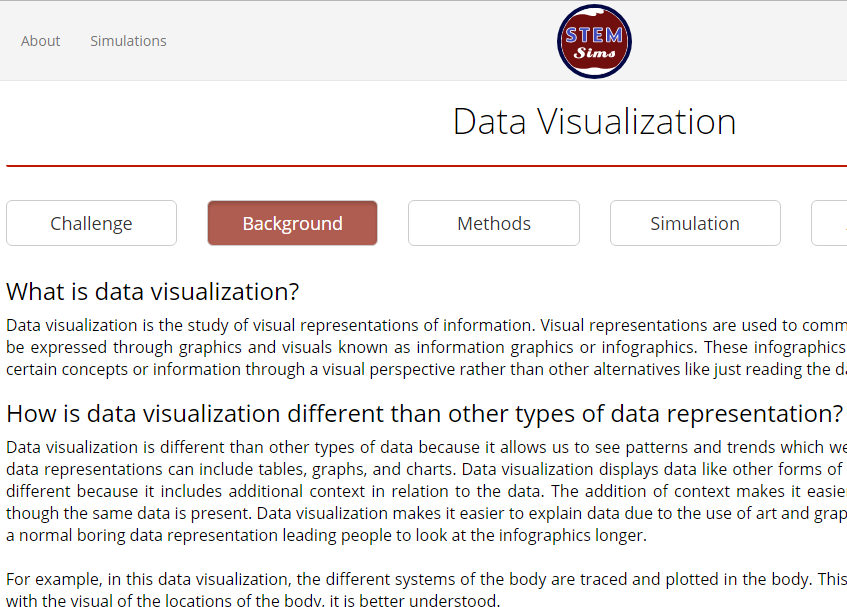Viewport: 847px width, 607px height.
Task: Switch to the Simulation tab
Action: (x=695, y=223)
